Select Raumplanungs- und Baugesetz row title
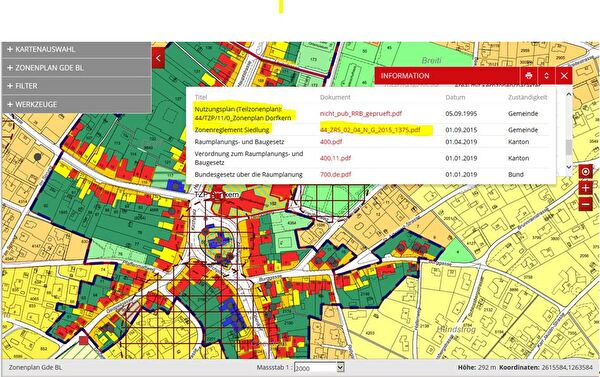 tap(240, 142)
